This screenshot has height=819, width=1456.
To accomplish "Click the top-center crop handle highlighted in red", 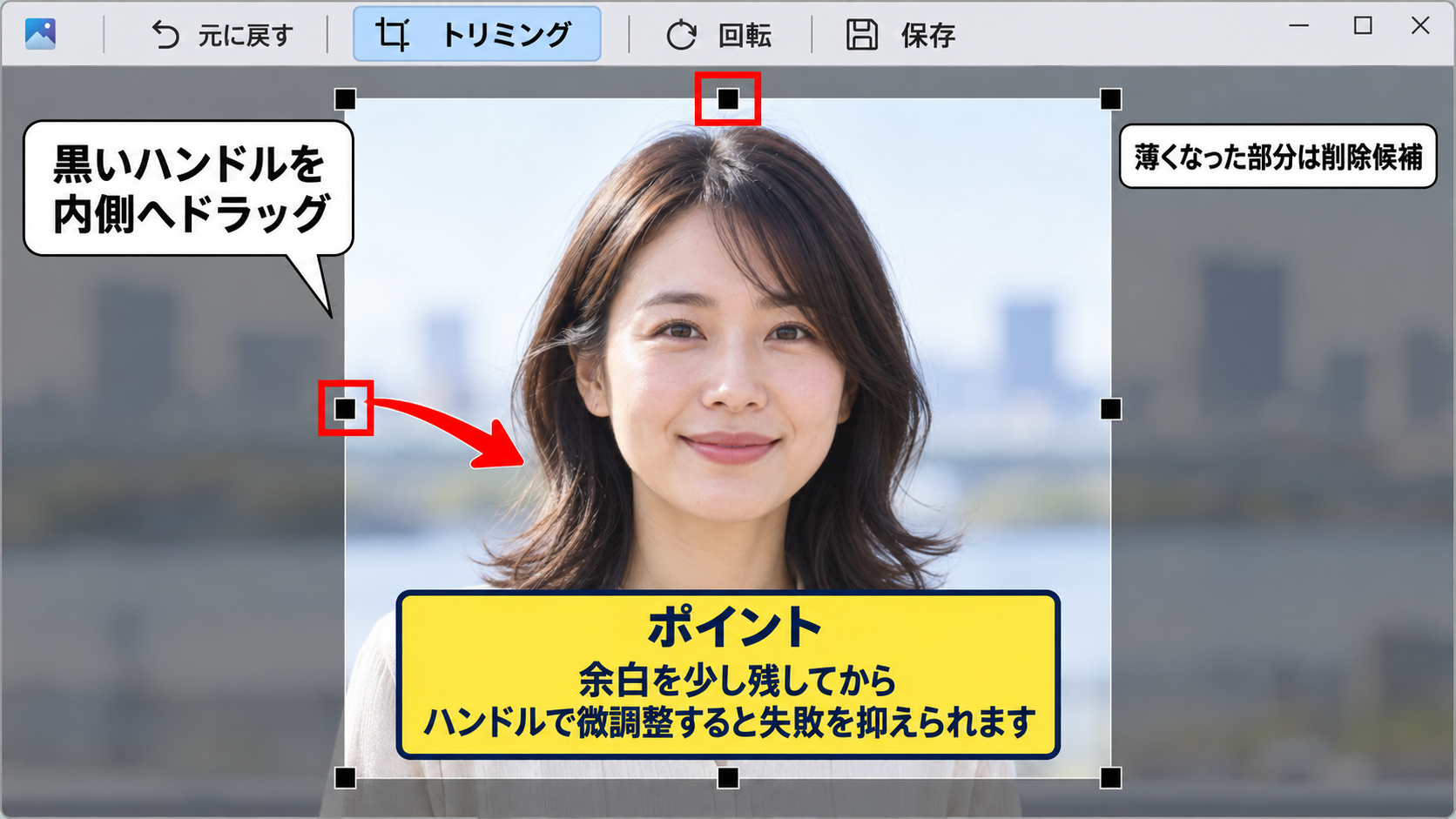I will pyautogui.click(x=728, y=99).
